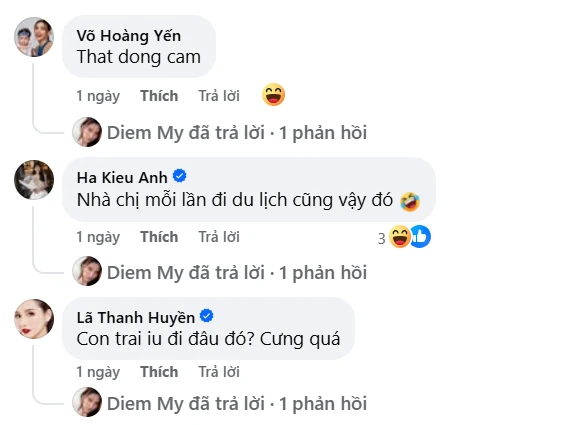Click the haha reaction on Võ Hoàng Yến's comment

[273, 95]
